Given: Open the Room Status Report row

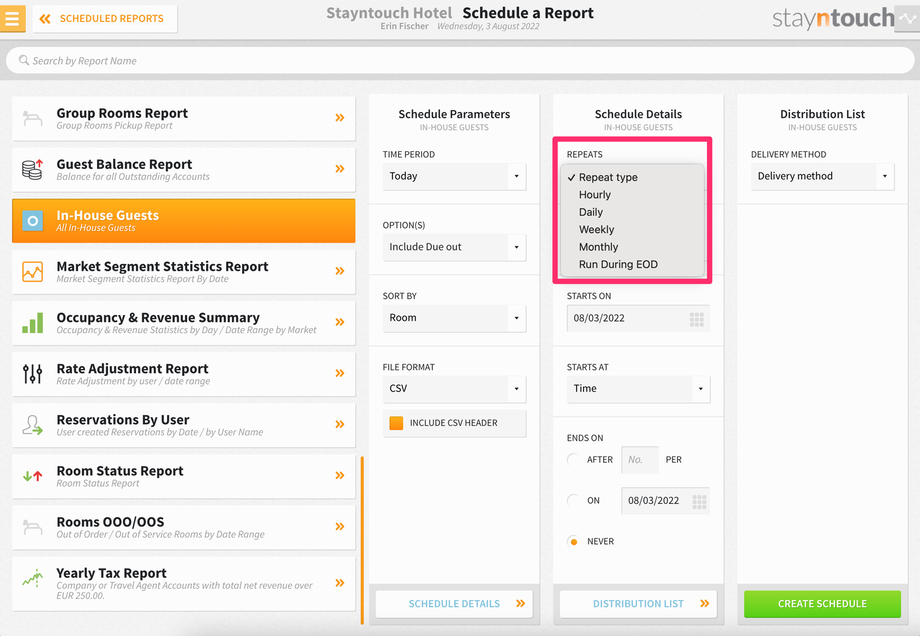Looking at the screenshot, I should (x=184, y=476).
